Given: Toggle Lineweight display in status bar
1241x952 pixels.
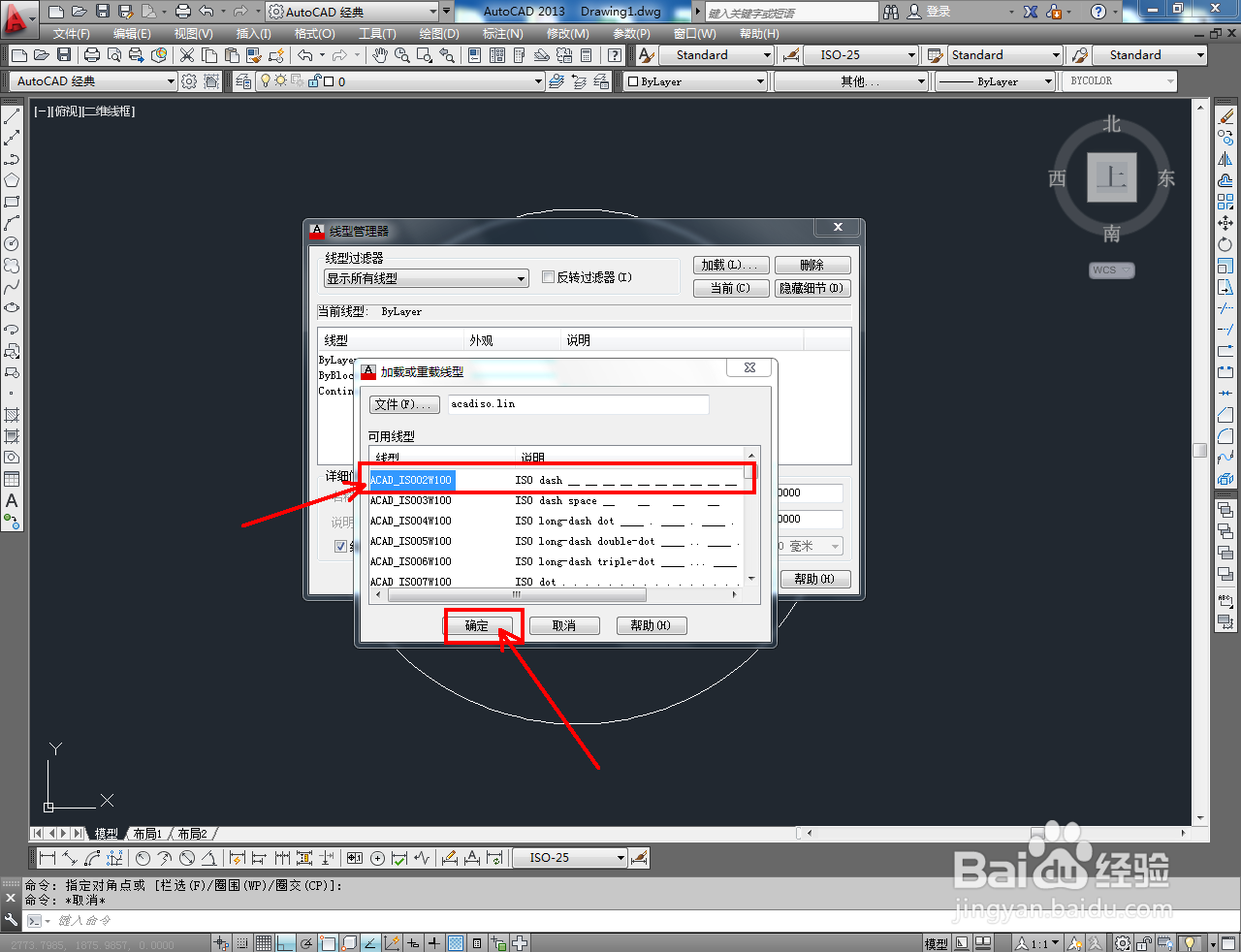Looking at the screenshot, I should point(434,943).
